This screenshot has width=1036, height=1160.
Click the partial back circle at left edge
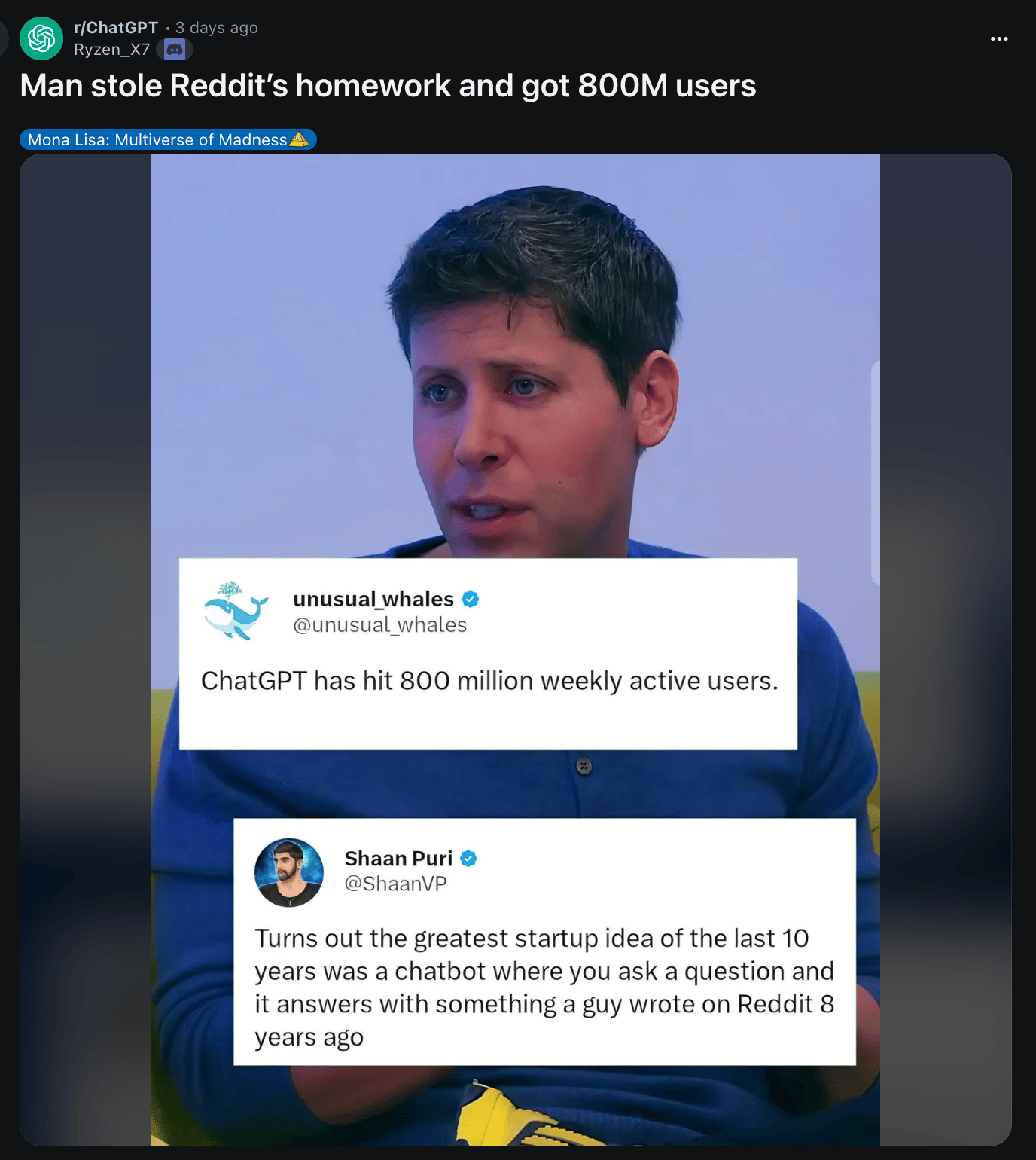[3, 38]
